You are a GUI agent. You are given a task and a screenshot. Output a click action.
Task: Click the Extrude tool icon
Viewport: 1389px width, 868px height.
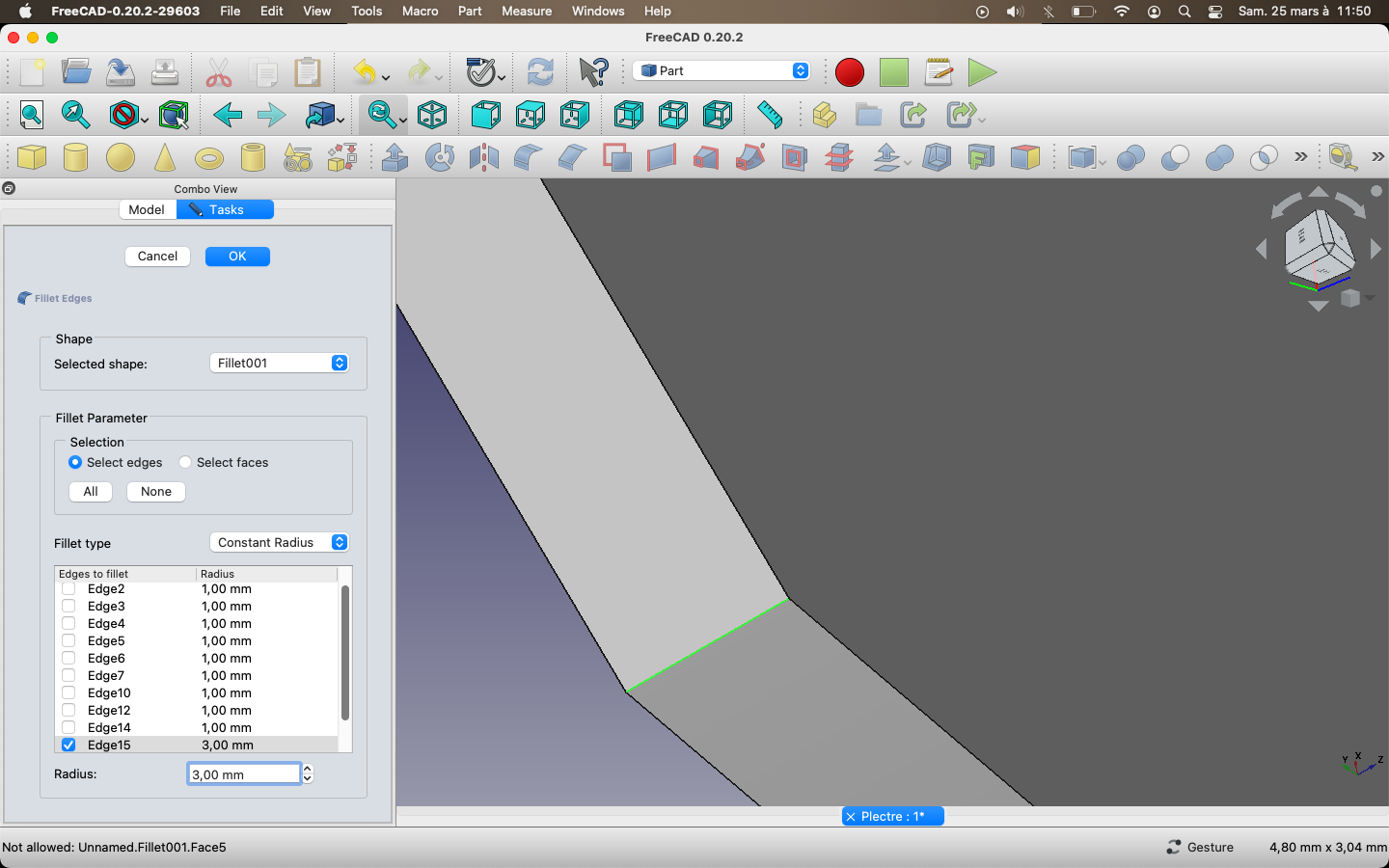click(x=395, y=157)
